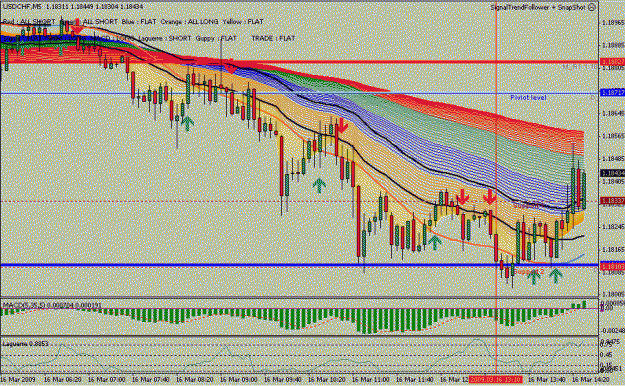The image size is (625, 386).
Task: Click the blue 1.18717 pivot price tag
Action: click(612, 92)
